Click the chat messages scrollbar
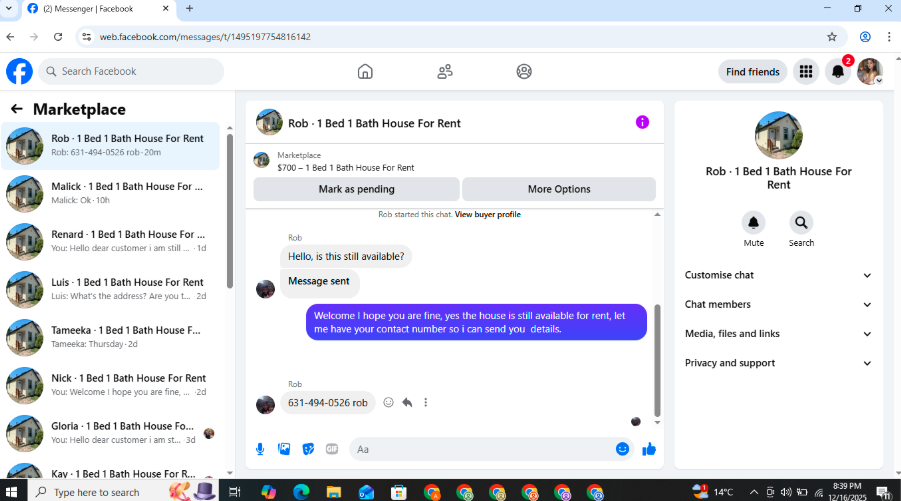The width and height of the screenshot is (901, 501). [x=657, y=360]
